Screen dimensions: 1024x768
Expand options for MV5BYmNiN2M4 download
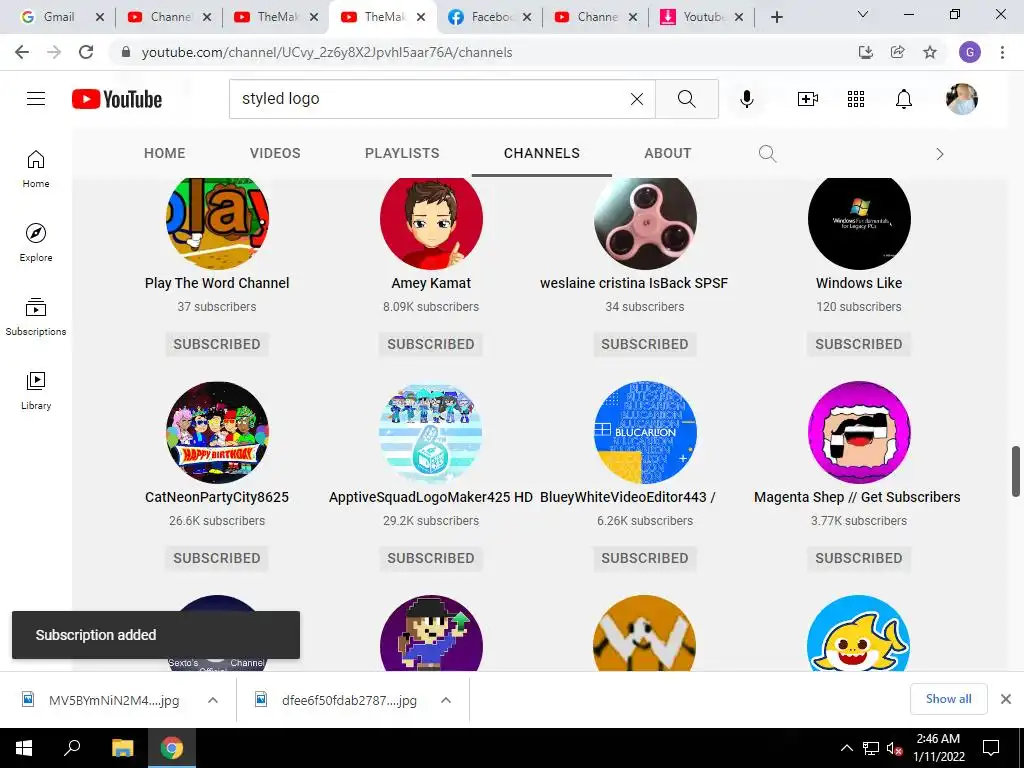pos(213,700)
